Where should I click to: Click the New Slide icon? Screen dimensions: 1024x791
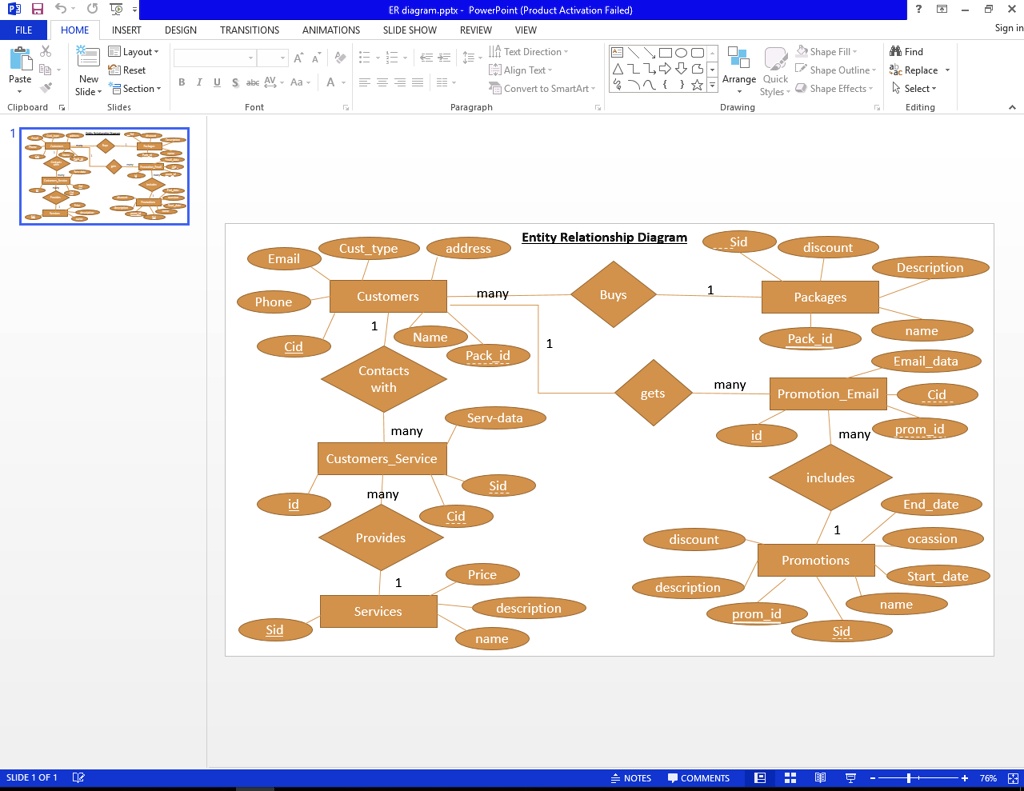coord(88,57)
